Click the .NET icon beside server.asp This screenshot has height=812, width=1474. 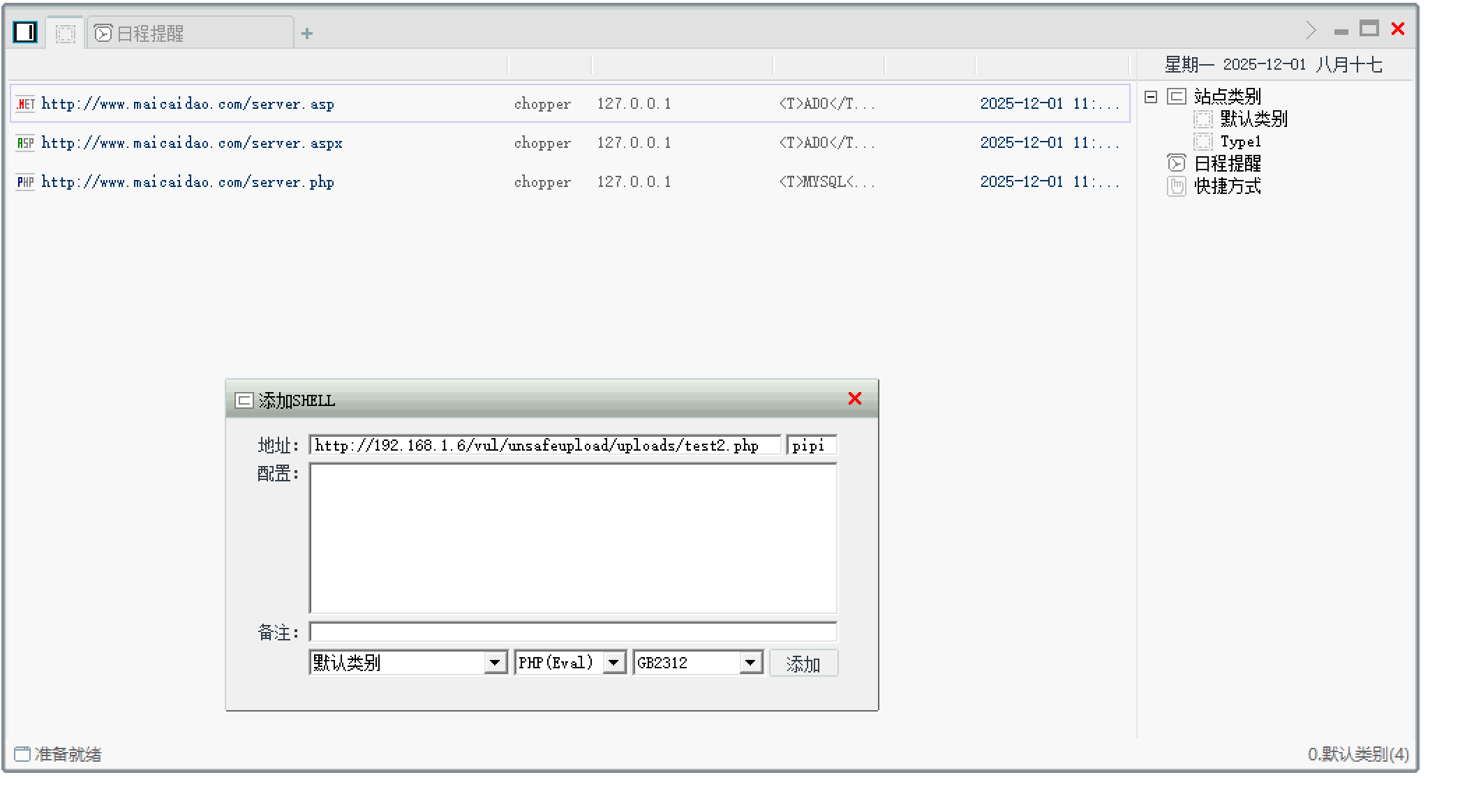25,104
